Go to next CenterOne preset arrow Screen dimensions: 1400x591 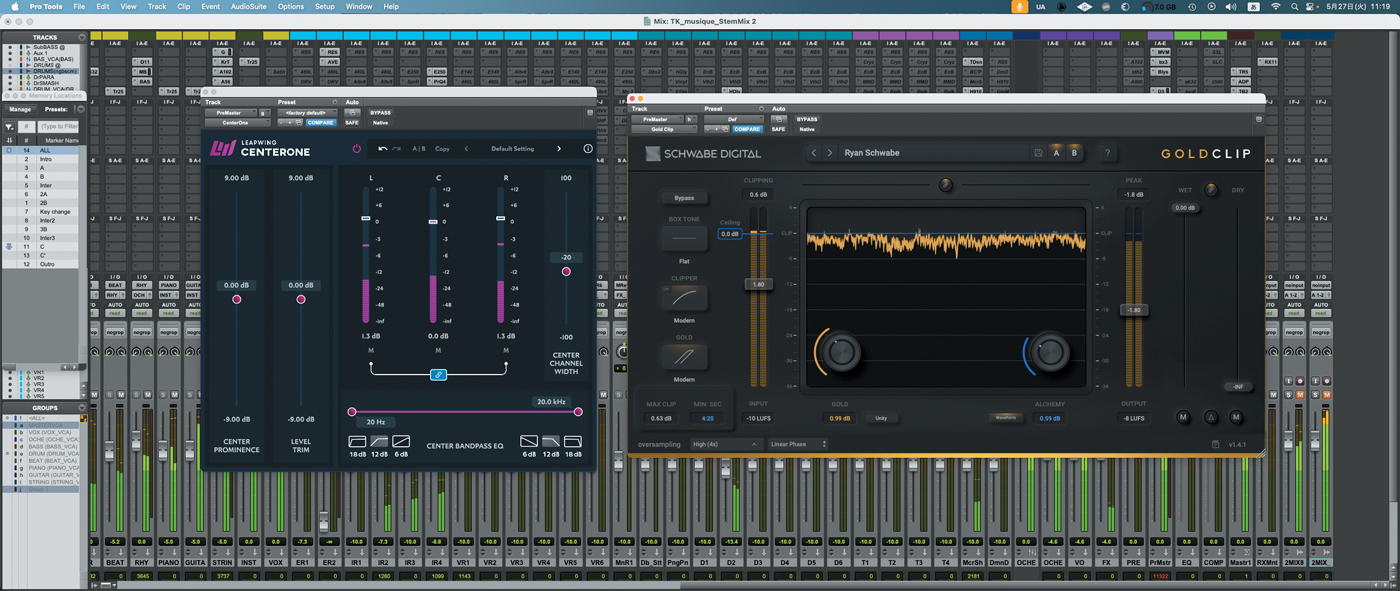(559, 149)
